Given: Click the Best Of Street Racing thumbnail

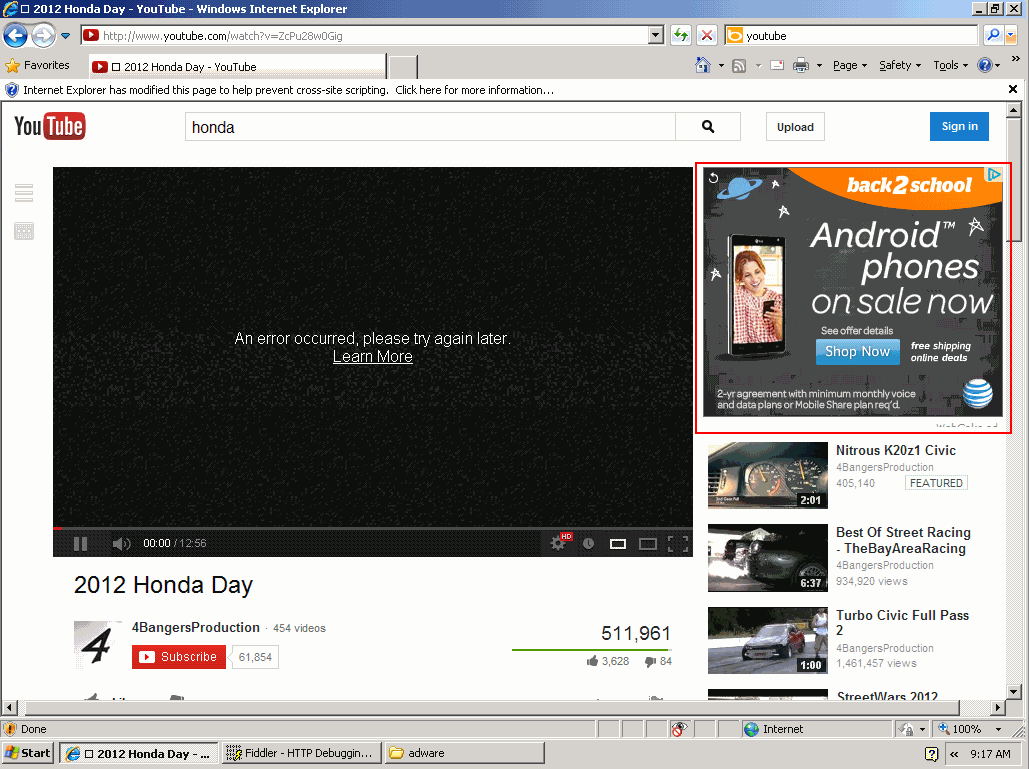Looking at the screenshot, I should coord(768,558).
